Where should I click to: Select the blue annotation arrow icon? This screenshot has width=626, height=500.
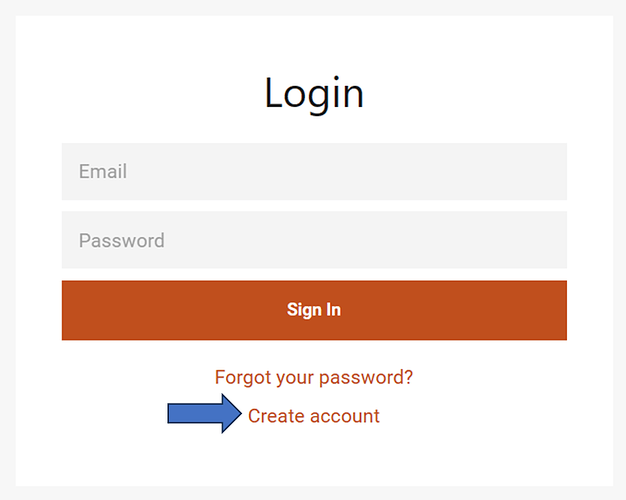tap(204, 414)
